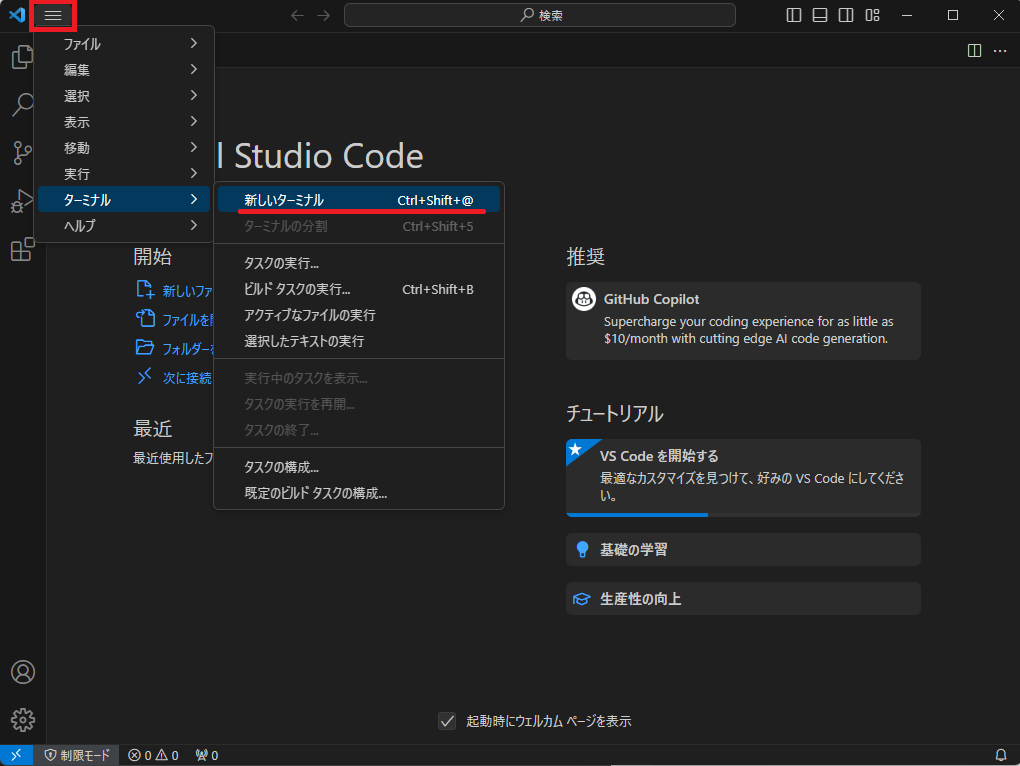This screenshot has width=1020, height=766.
Task: Open the Search view in activity bar
Action: click(23, 104)
